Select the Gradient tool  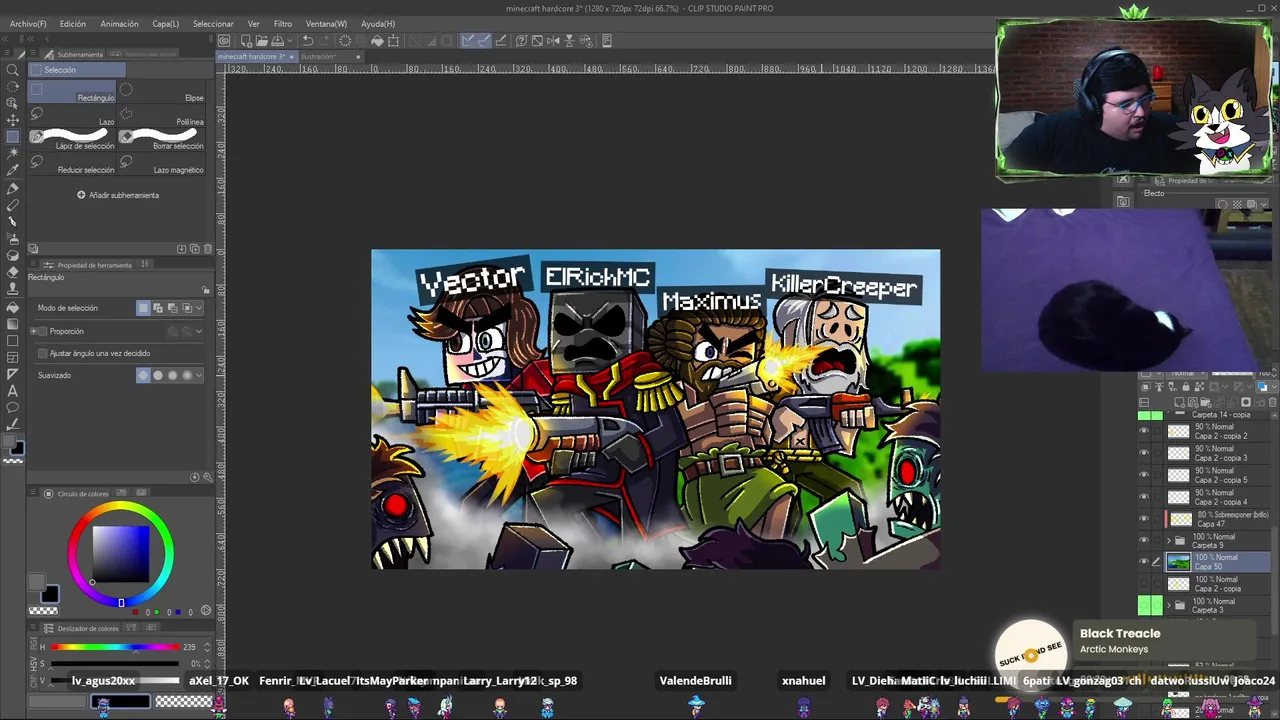coord(12,323)
